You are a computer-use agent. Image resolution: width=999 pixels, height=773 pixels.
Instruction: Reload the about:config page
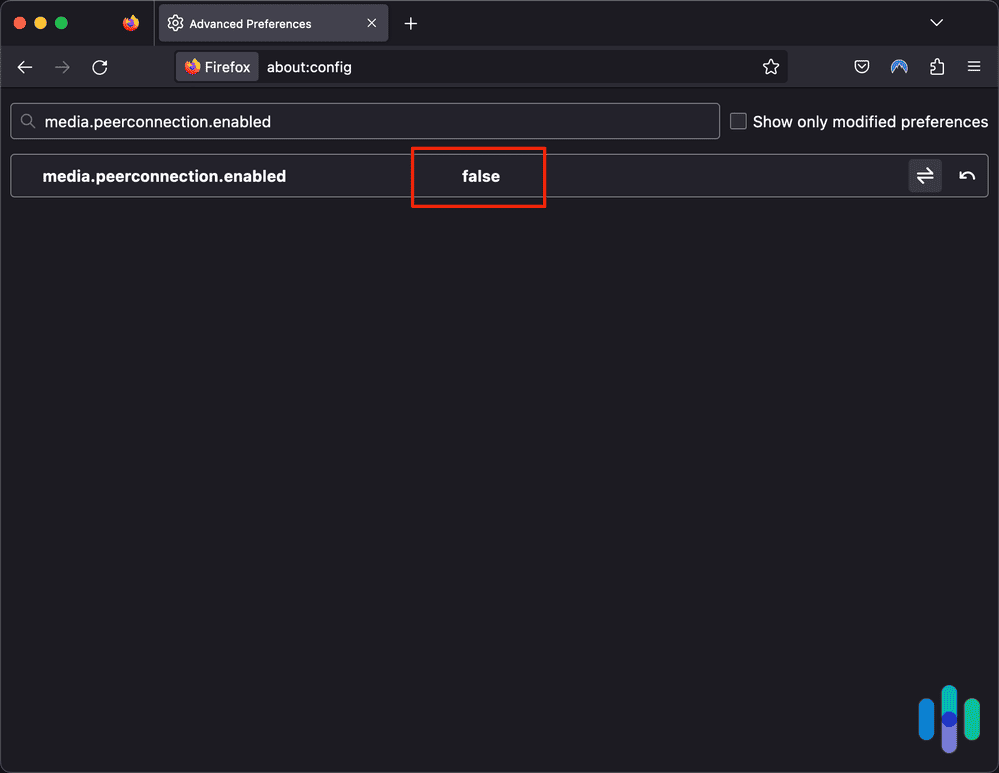tap(99, 67)
